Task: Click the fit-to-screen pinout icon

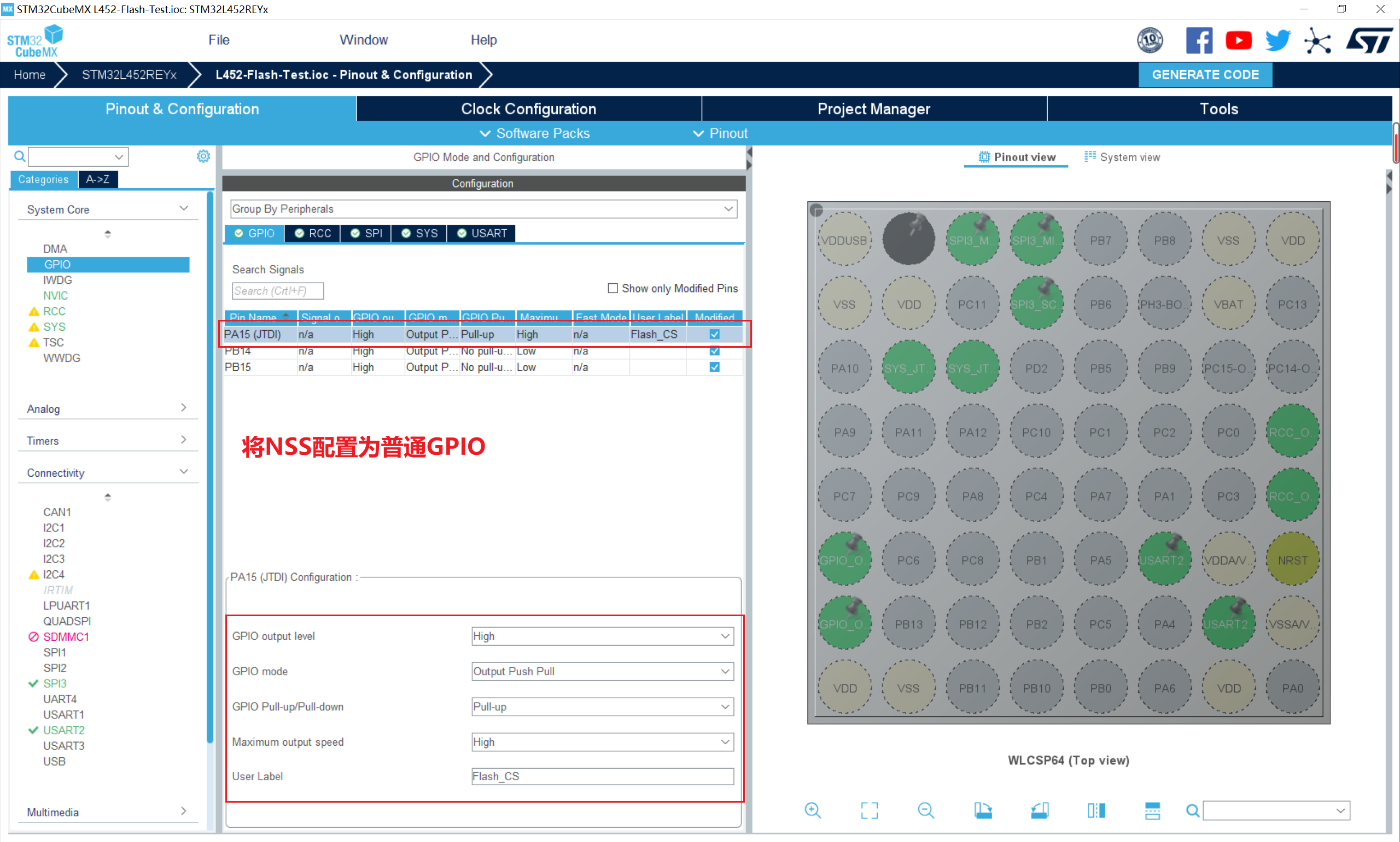Action: pos(869,810)
